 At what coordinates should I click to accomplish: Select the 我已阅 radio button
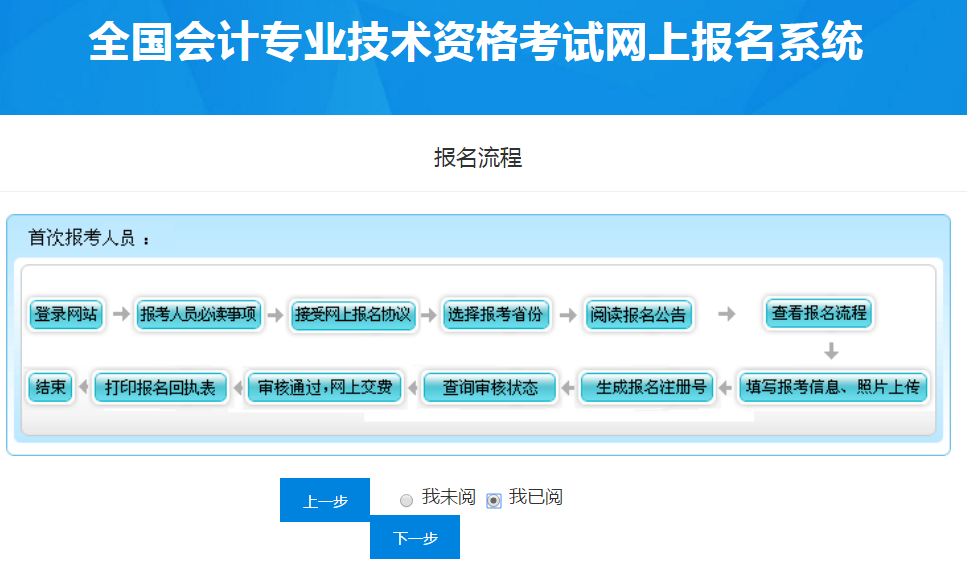tap(494, 500)
